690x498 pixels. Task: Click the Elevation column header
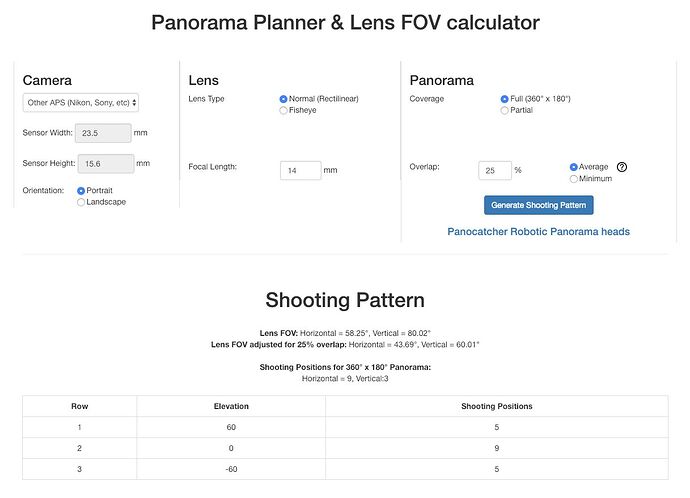coord(231,406)
